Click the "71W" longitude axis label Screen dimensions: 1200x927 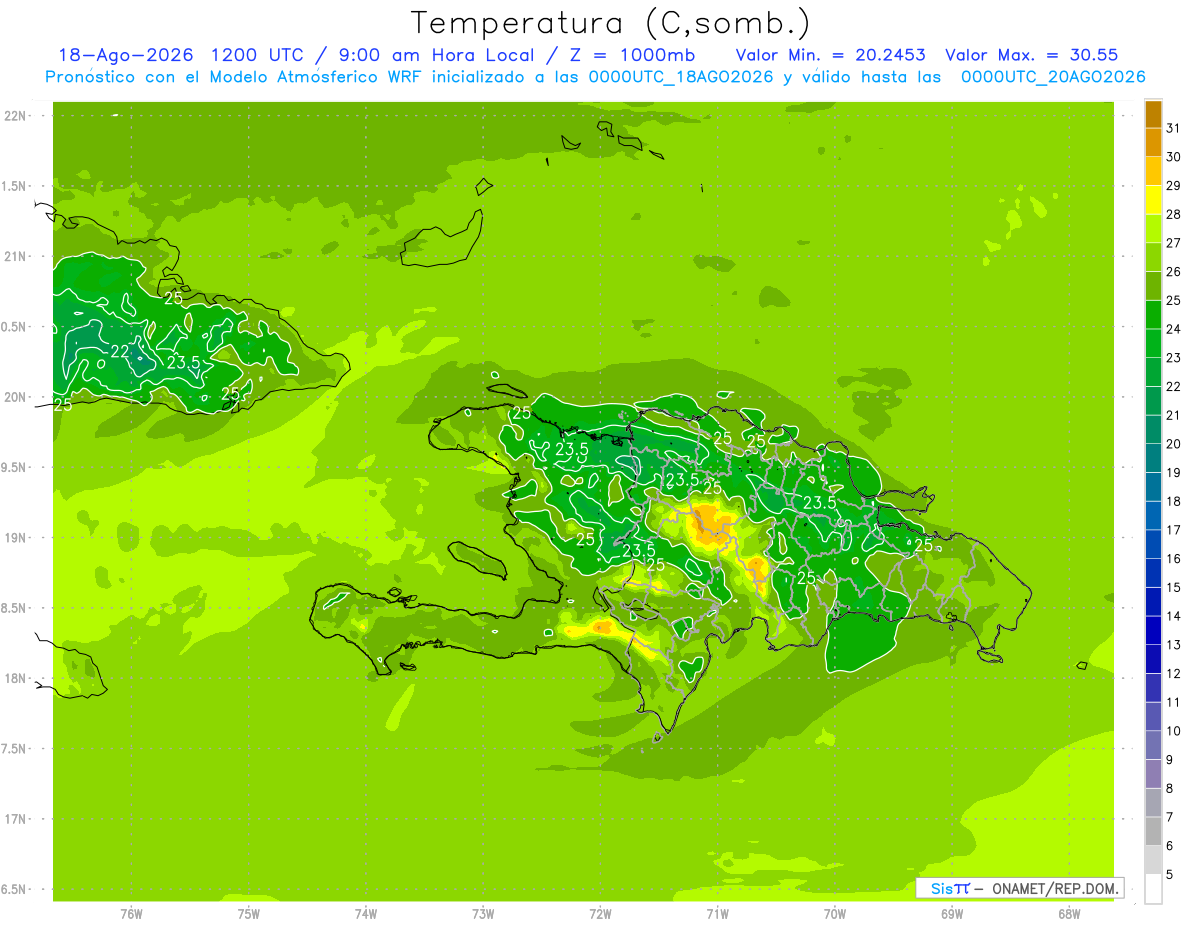tap(717, 915)
